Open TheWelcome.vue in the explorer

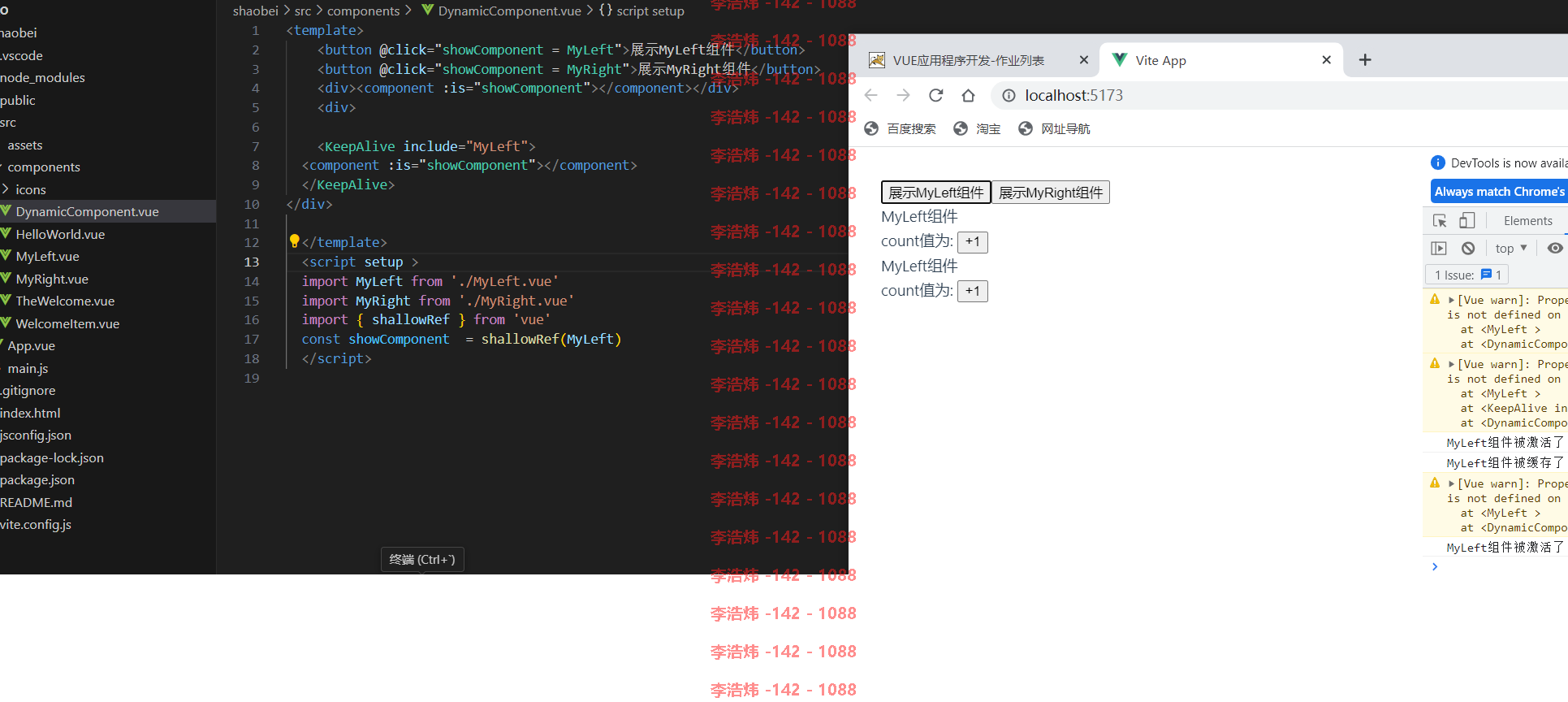(65, 301)
